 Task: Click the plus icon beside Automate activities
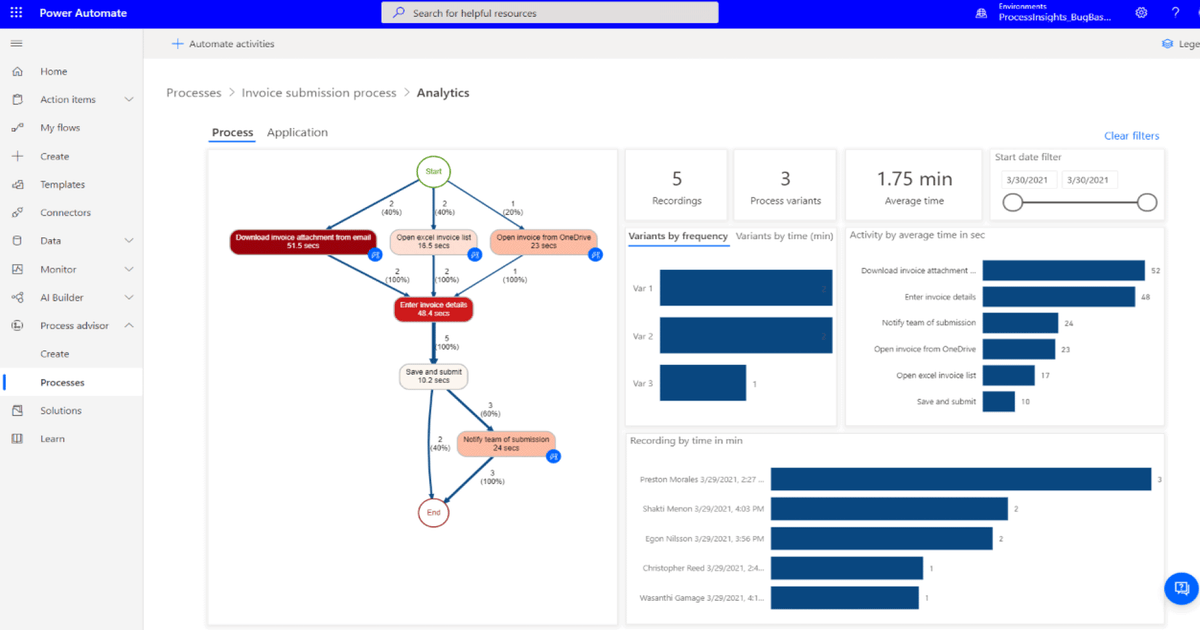(179, 43)
